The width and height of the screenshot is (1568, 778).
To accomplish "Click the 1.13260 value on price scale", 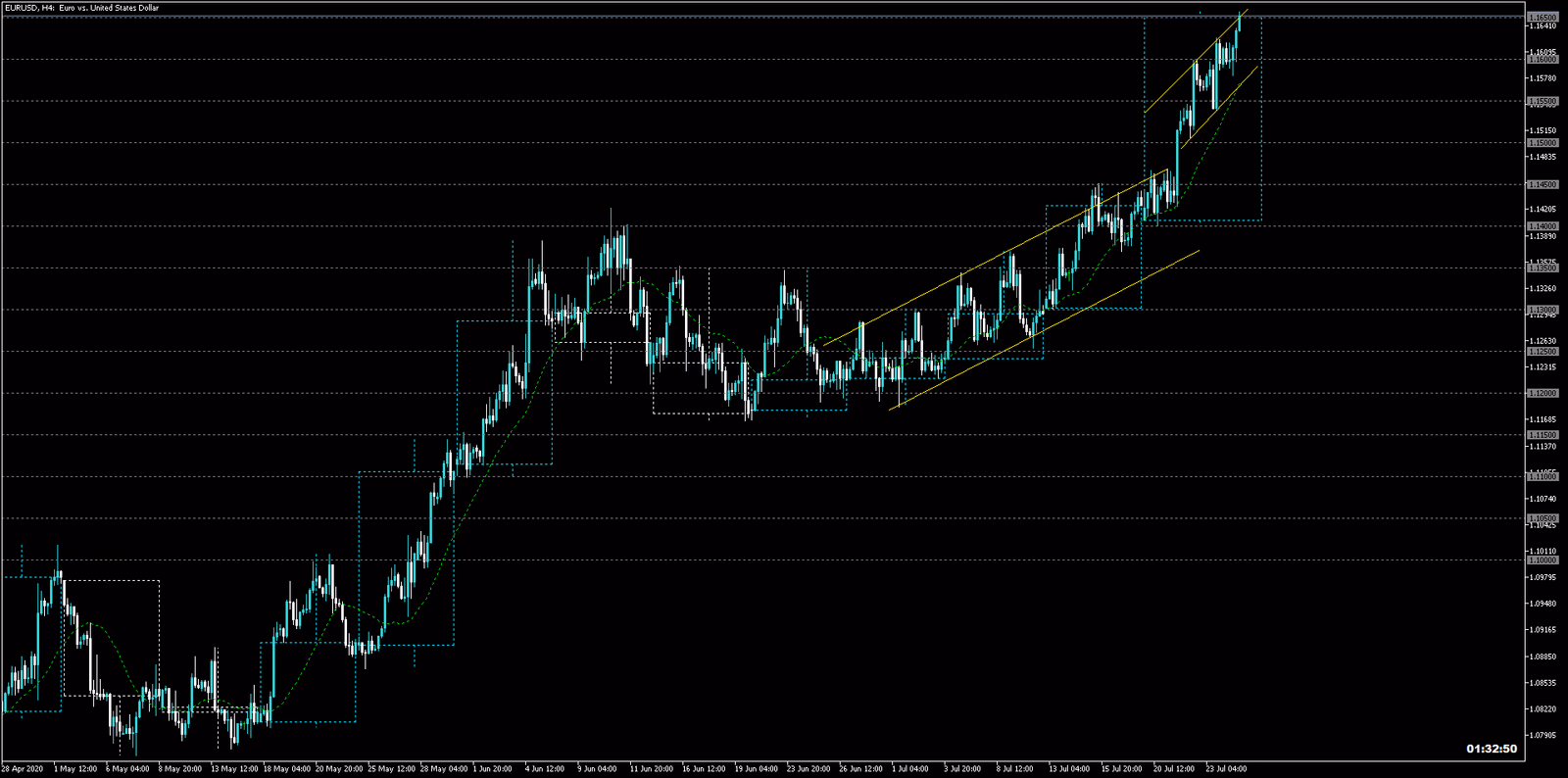I will pyautogui.click(x=1543, y=289).
